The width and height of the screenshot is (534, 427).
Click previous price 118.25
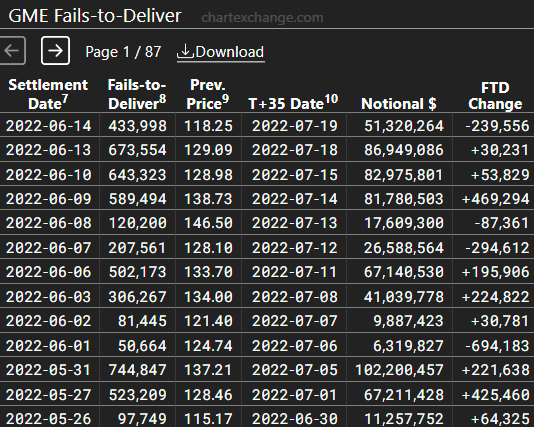(x=208, y=126)
